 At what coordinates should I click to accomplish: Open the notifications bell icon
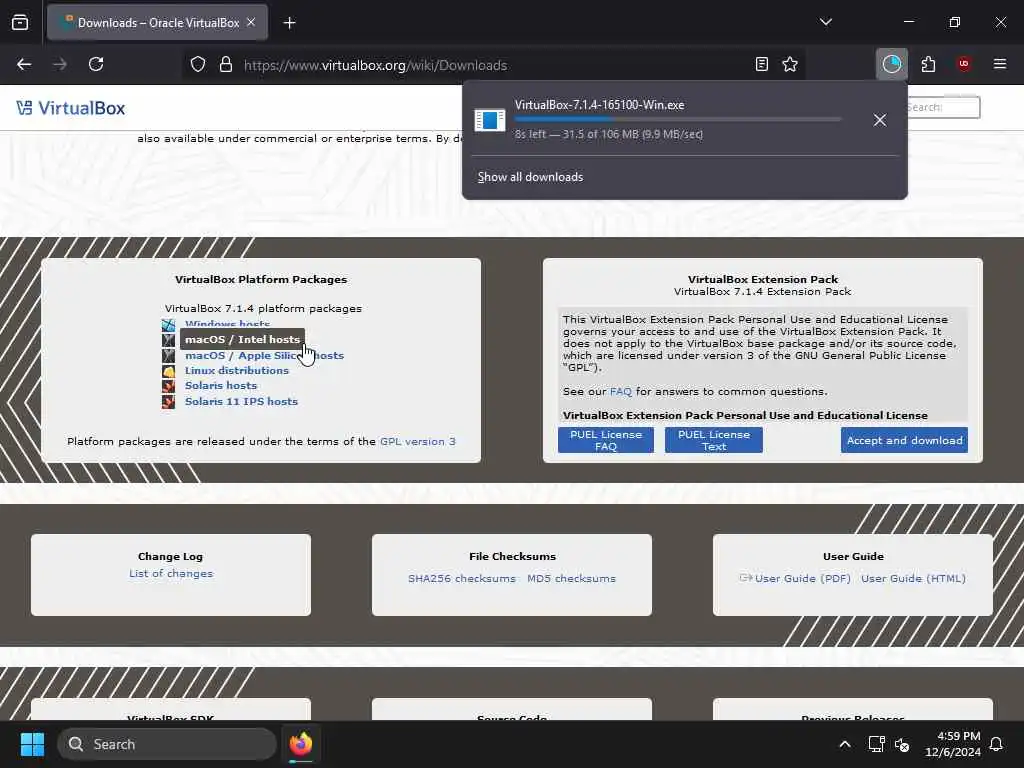click(x=997, y=744)
